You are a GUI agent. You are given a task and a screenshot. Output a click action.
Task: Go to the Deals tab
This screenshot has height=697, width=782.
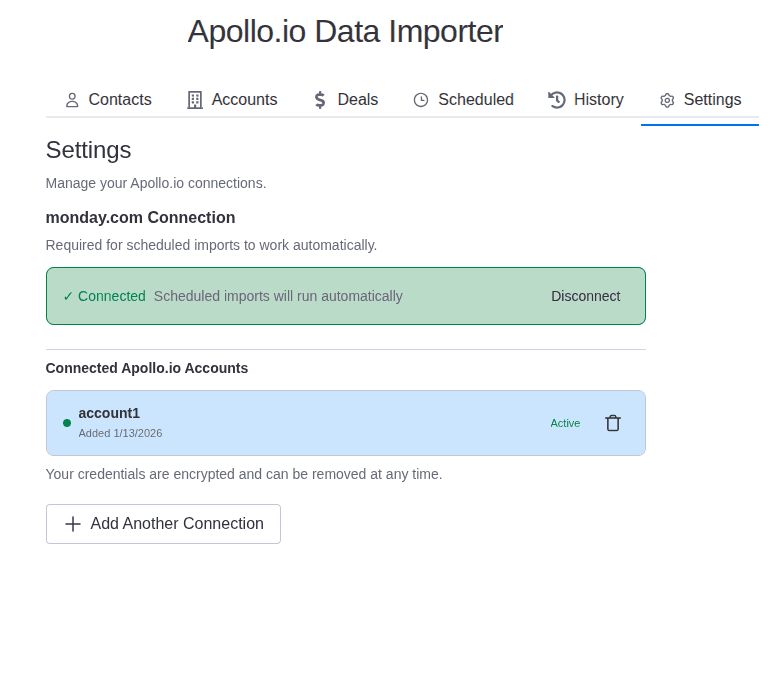[346, 100]
